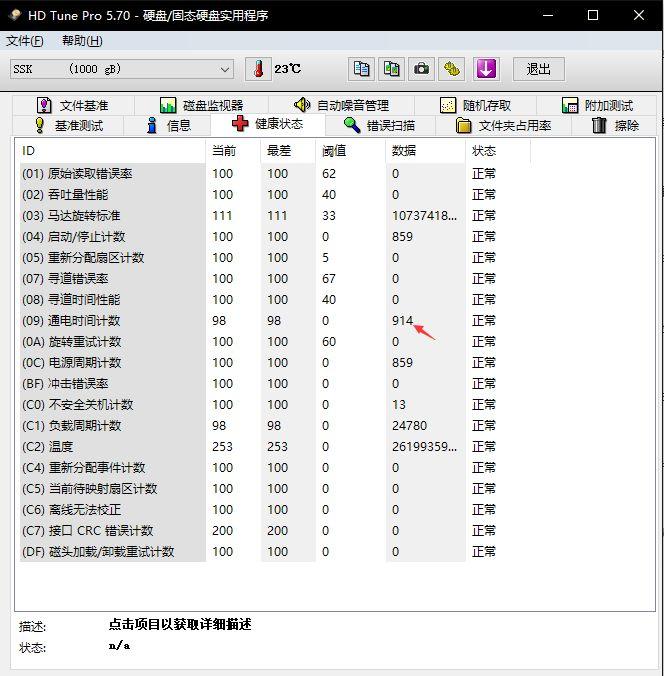
Task: Select the 健康状态 tab
Action: click(268, 124)
